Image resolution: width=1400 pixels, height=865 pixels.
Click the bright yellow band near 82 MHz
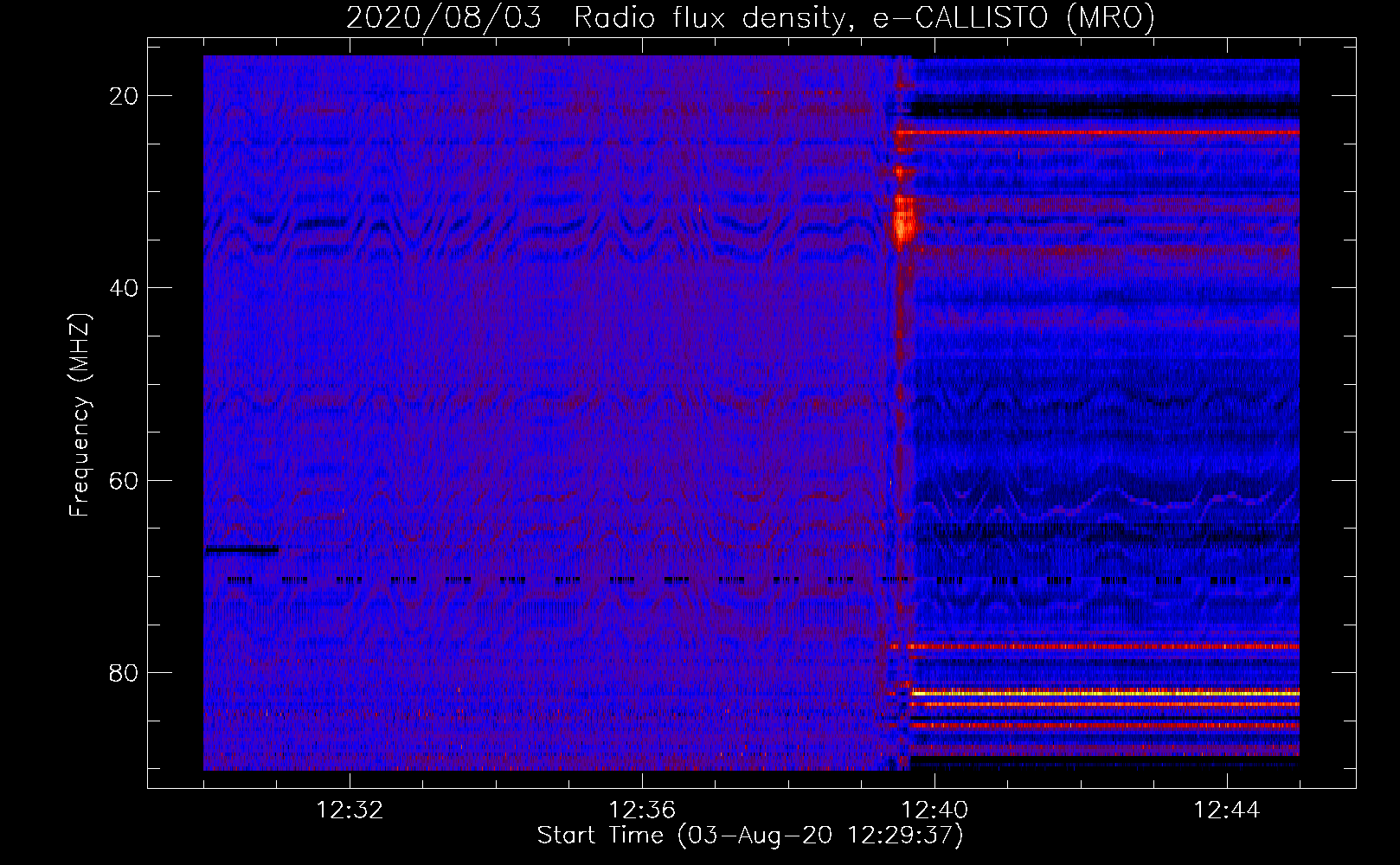point(1105,693)
